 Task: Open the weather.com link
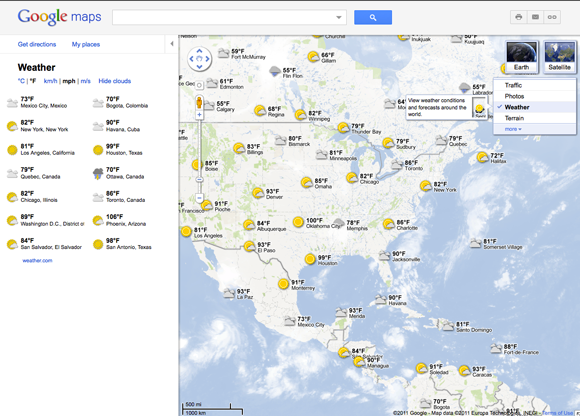pos(37,261)
